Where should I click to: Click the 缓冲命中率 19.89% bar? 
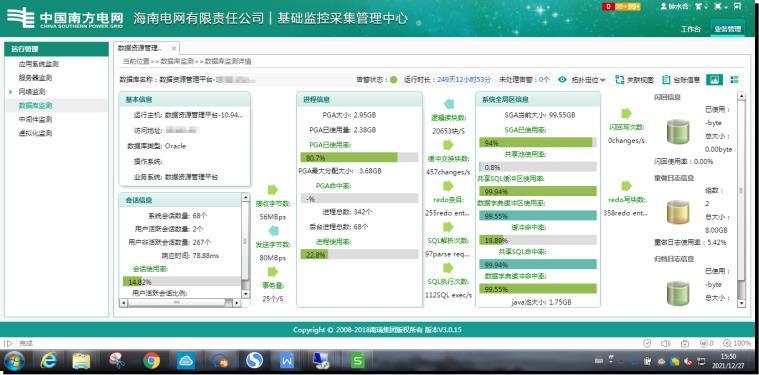click(x=538, y=240)
